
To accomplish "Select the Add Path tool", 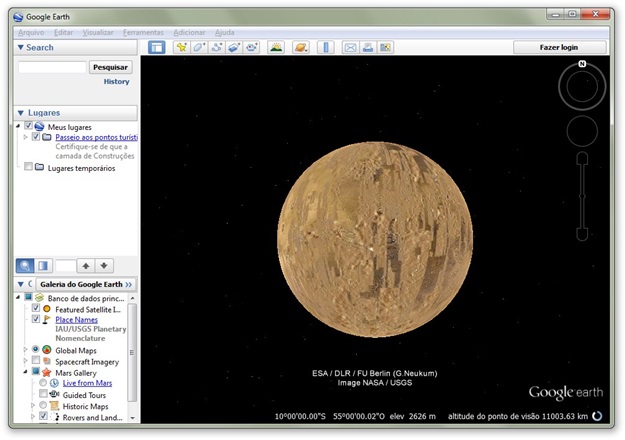I will [216, 47].
